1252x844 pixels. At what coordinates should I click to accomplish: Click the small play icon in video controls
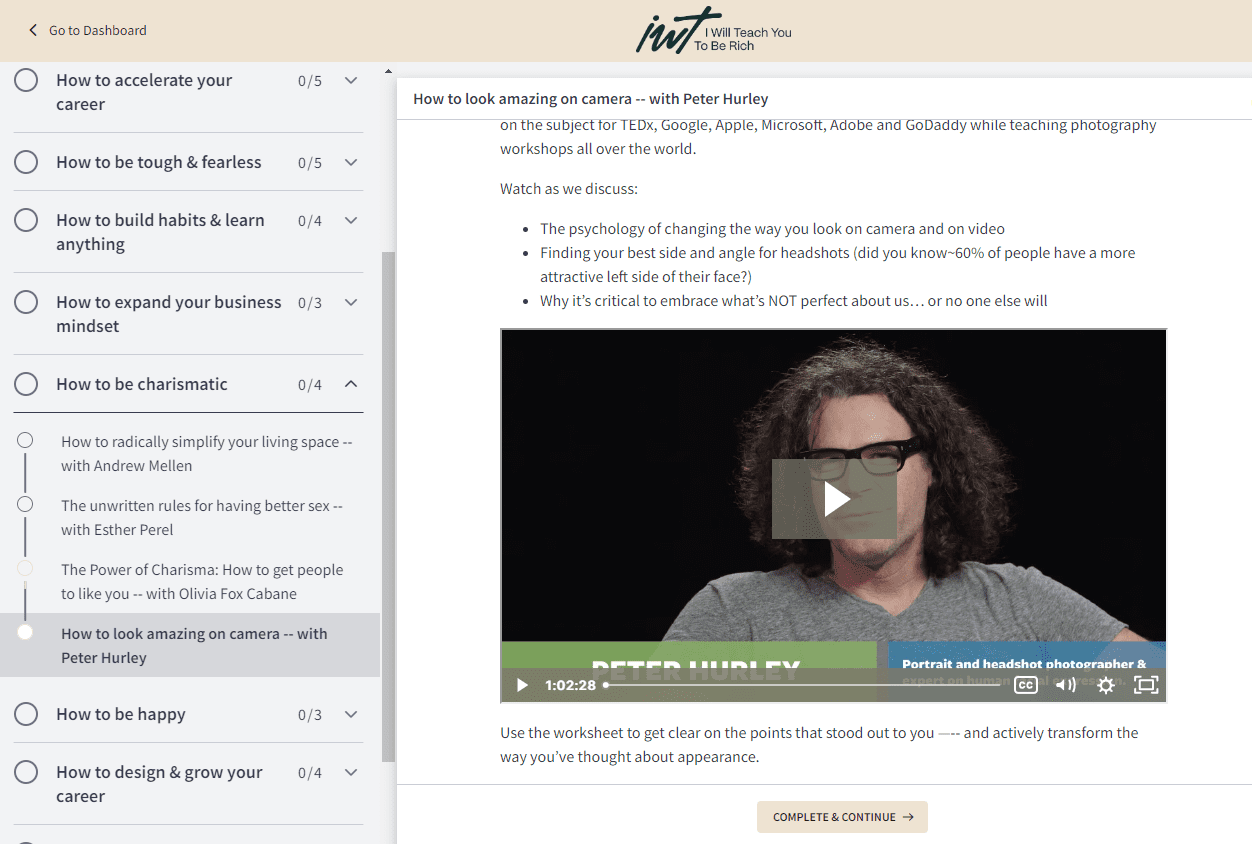[521, 685]
